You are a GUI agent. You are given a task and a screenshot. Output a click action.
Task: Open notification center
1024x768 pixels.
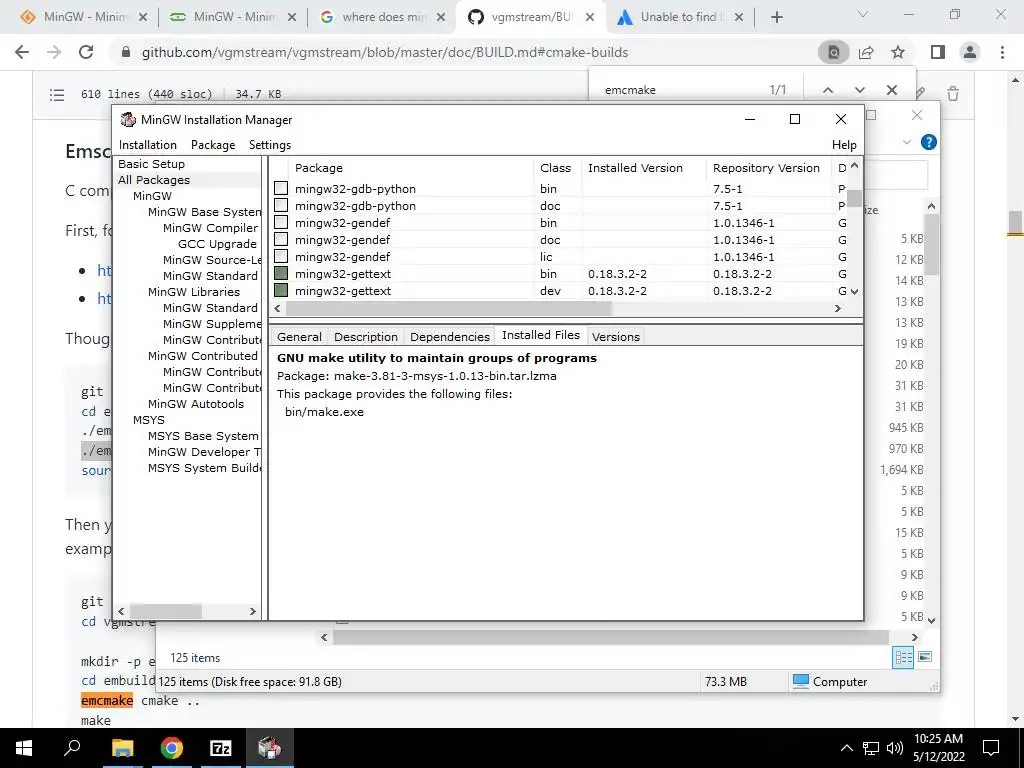click(x=991, y=748)
